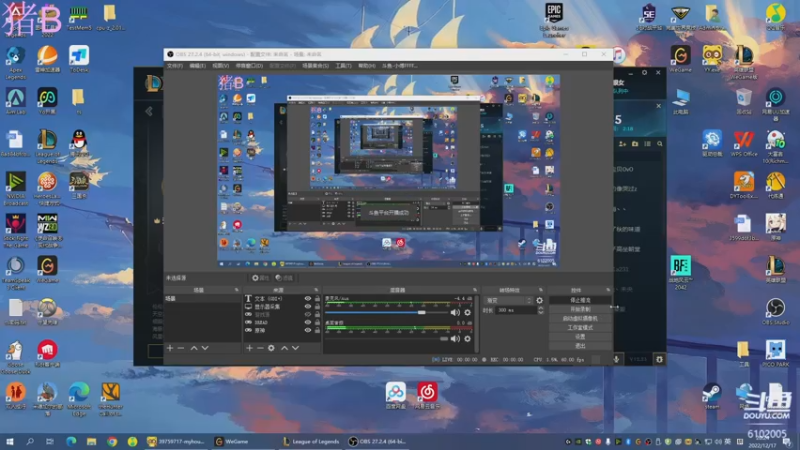Move scene down with chevron
Image resolution: width=800 pixels, height=450 pixels.
pyautogui.click(x=205, y=348)
